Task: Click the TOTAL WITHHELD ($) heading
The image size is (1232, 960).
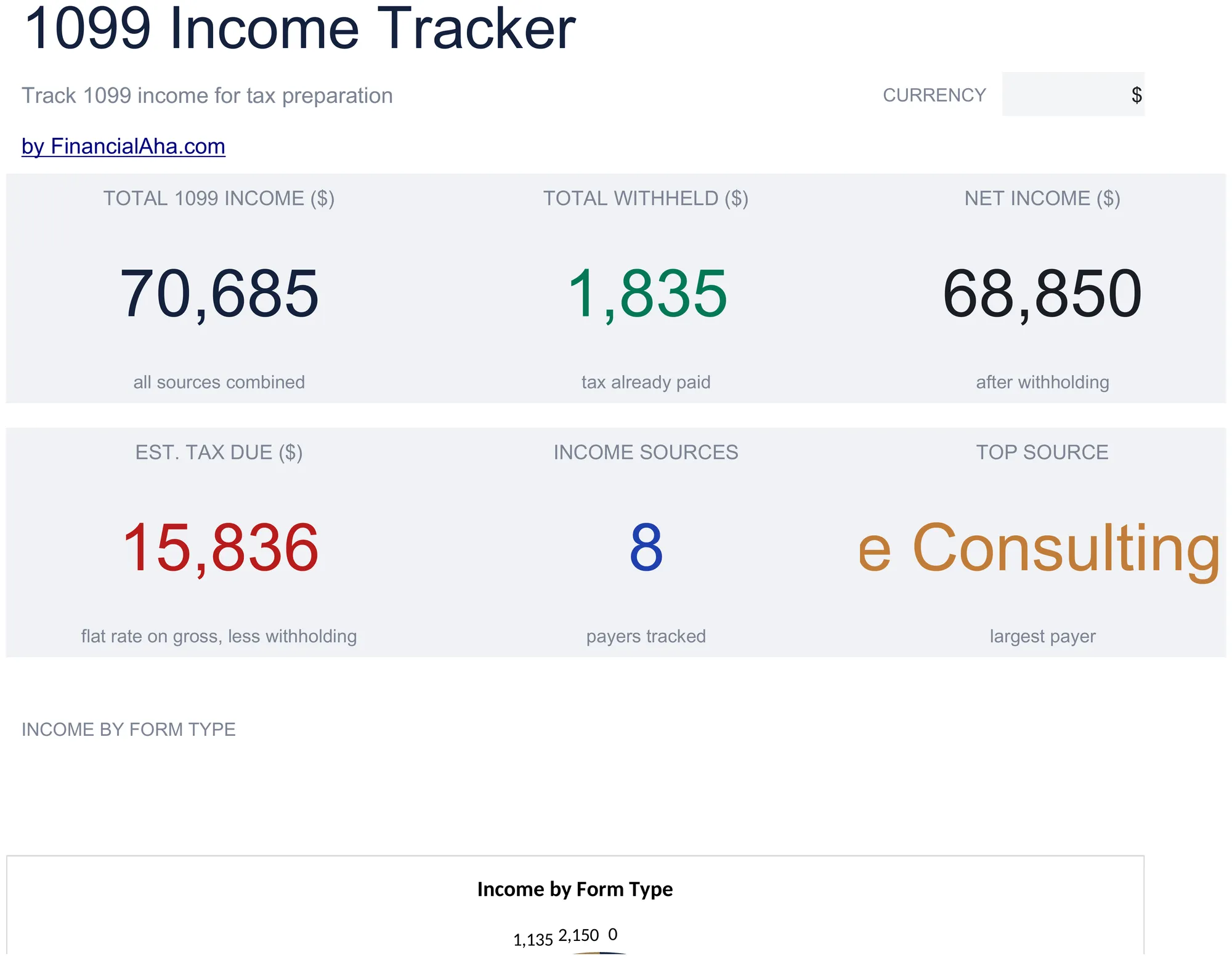Action: point(646,198)
